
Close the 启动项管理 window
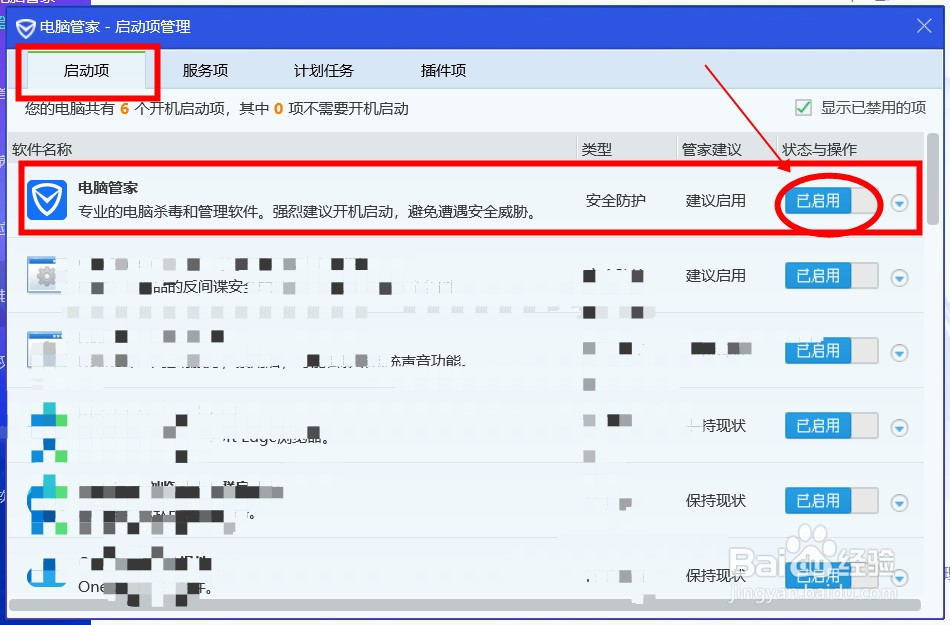point(924,25)
